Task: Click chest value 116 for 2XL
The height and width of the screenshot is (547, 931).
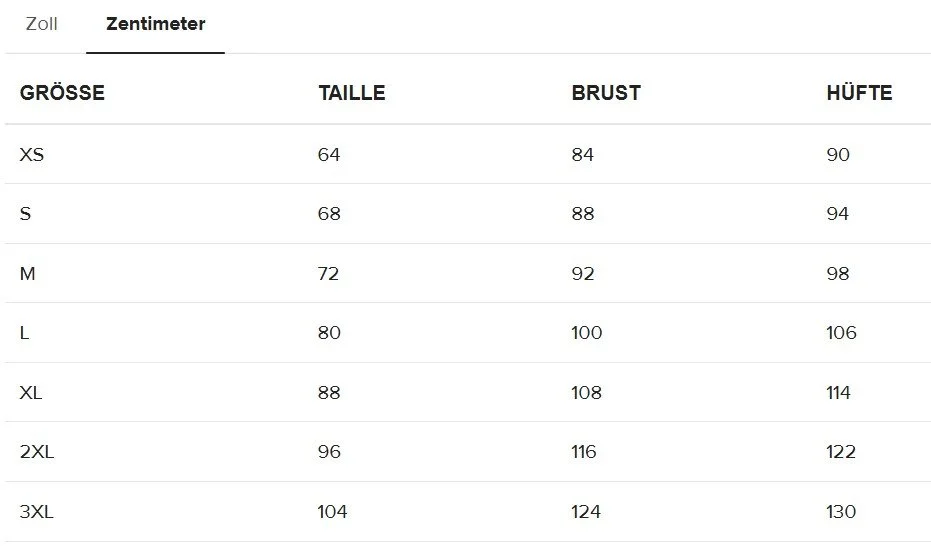Action: 584,452
